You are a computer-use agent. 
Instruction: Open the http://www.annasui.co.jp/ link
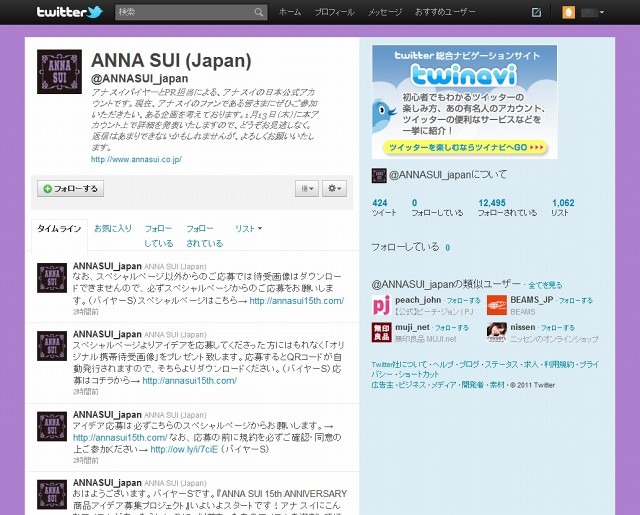[x=136, y=159]
